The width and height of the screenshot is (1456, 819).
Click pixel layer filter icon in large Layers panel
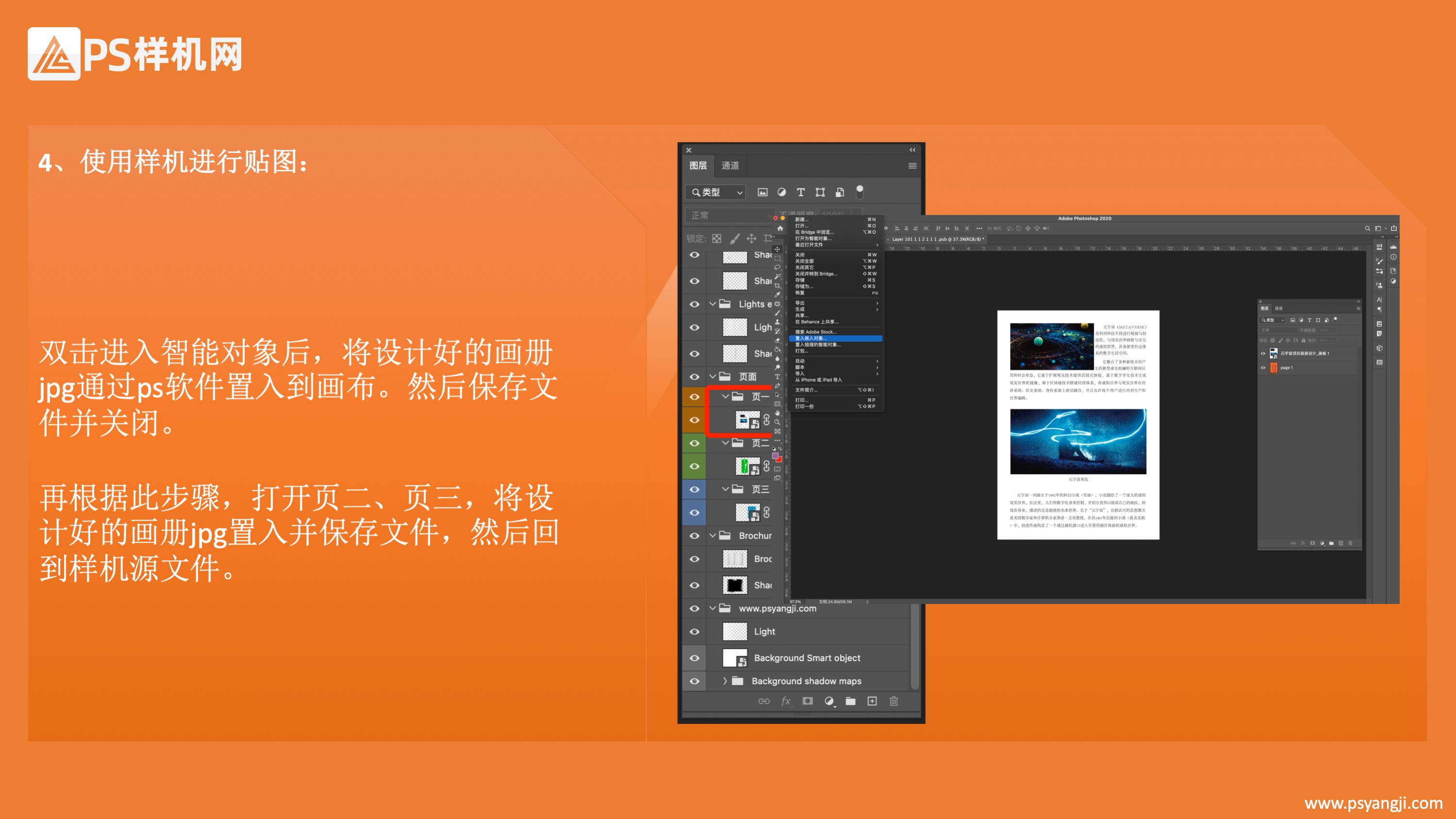[x=763, y=192]
